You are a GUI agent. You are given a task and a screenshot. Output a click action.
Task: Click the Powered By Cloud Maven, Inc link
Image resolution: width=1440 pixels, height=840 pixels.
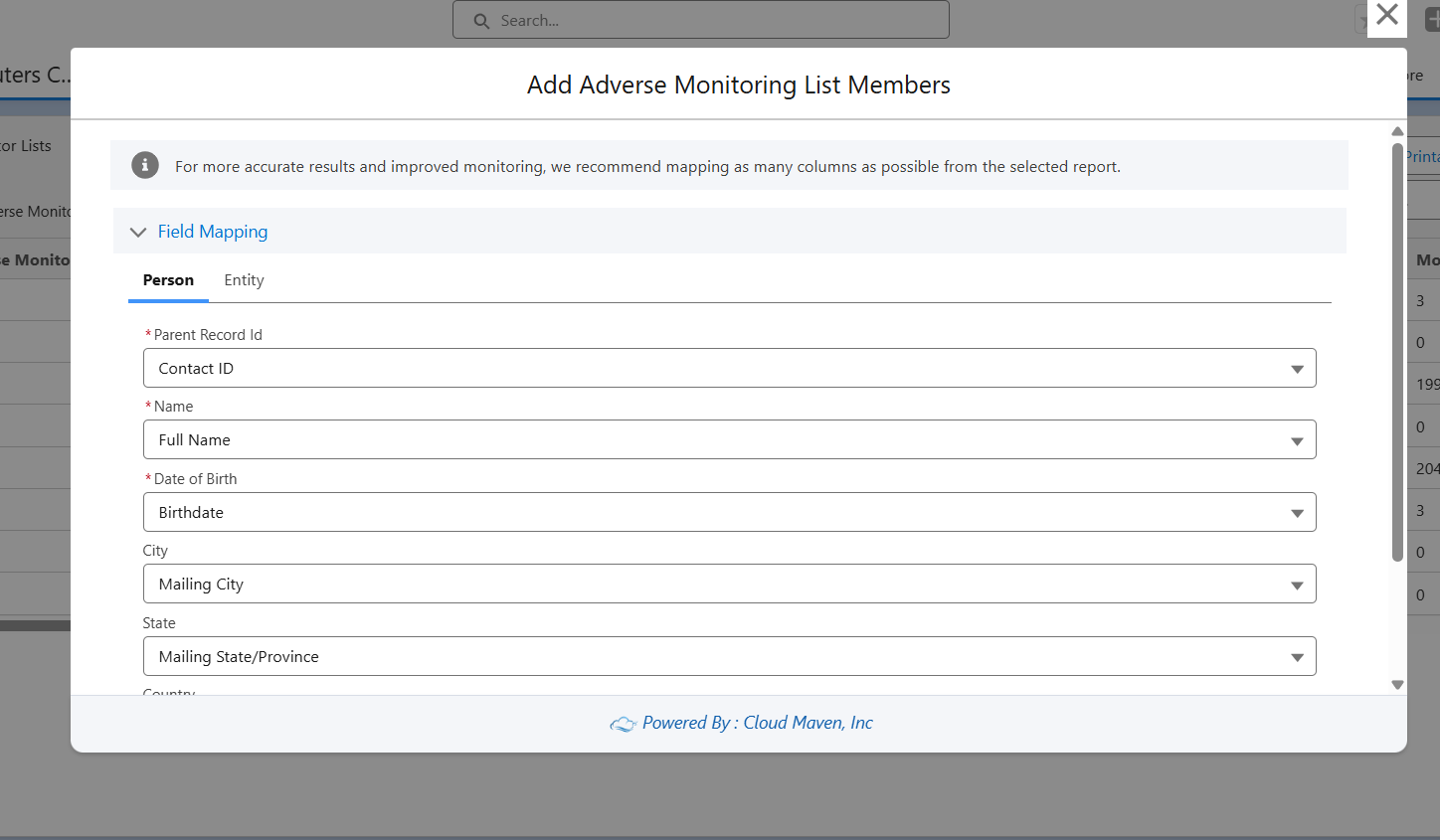point(757,723)
